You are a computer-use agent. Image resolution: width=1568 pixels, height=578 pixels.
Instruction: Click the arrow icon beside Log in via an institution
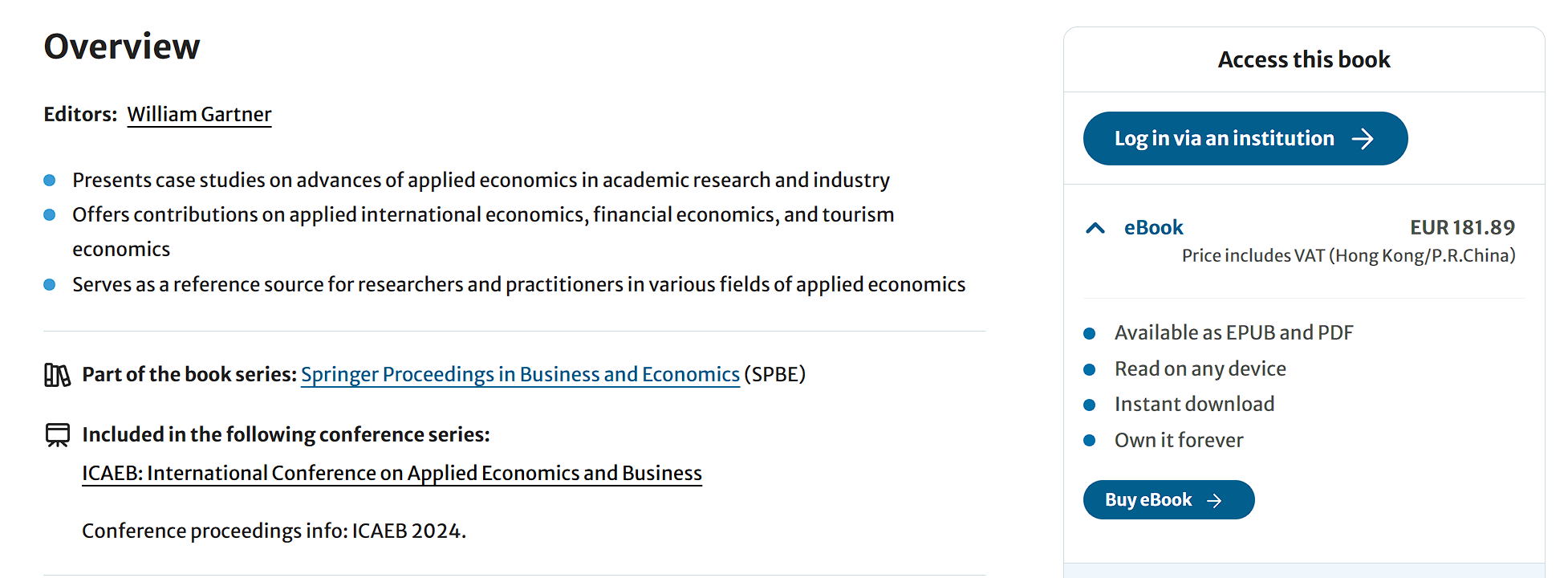1363,139
